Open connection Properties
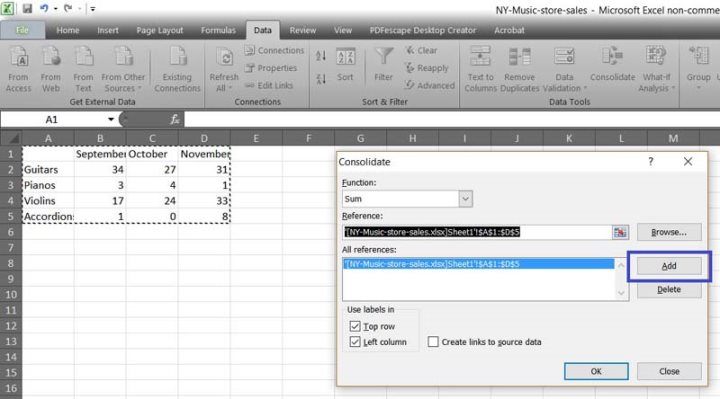 [x=271, y=68]
